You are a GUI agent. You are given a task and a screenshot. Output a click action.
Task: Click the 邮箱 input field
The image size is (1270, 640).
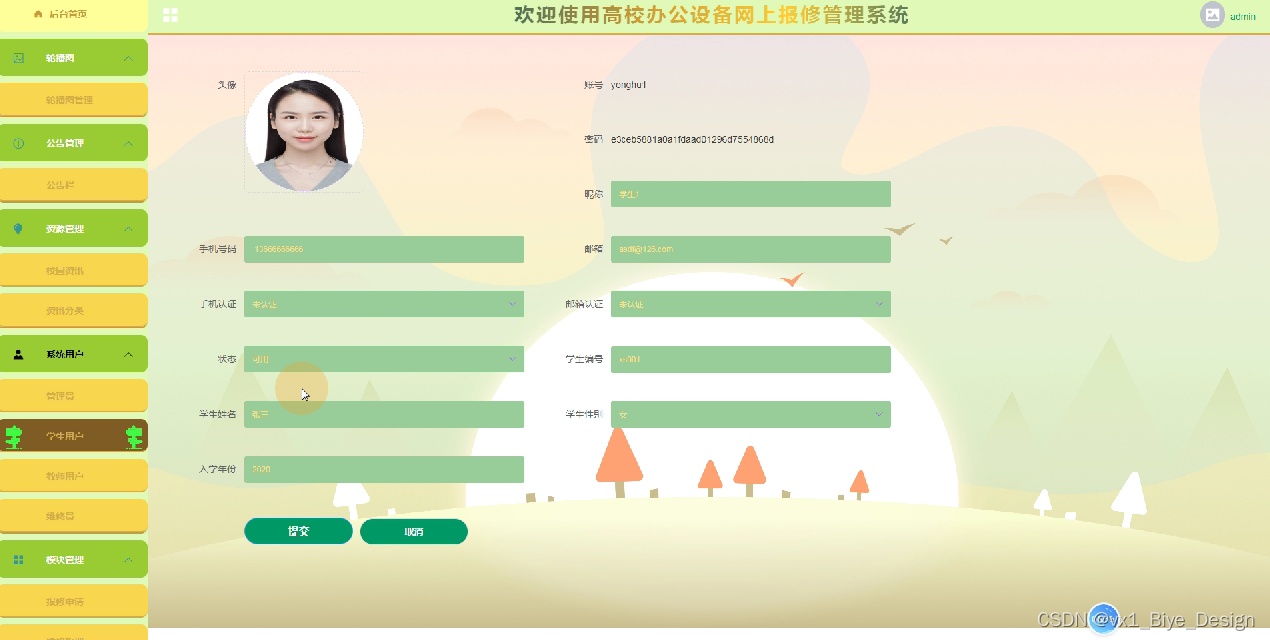(x=751, y=249)
